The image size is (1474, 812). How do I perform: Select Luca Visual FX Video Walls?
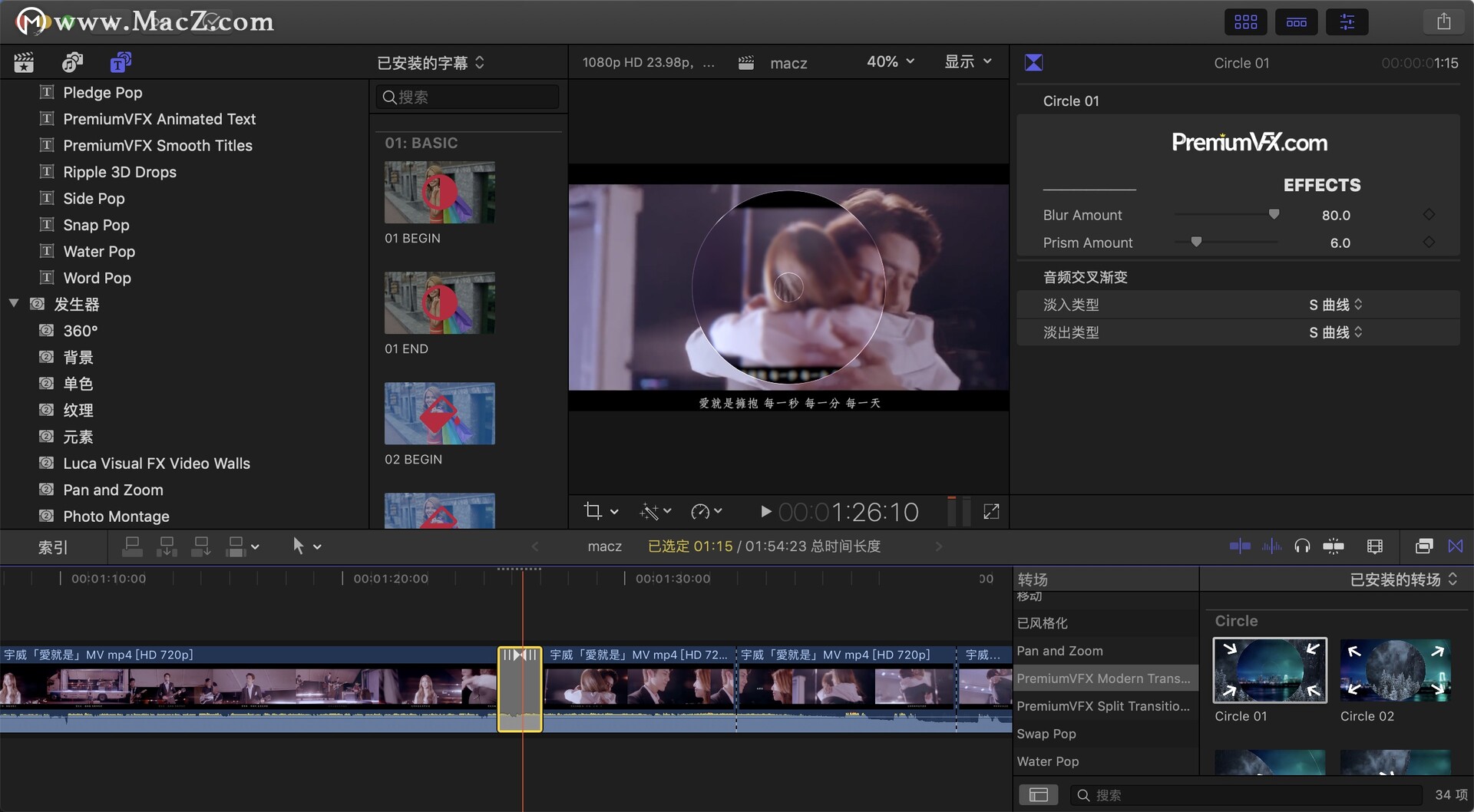pyautogui.click(x=157, y=463)
